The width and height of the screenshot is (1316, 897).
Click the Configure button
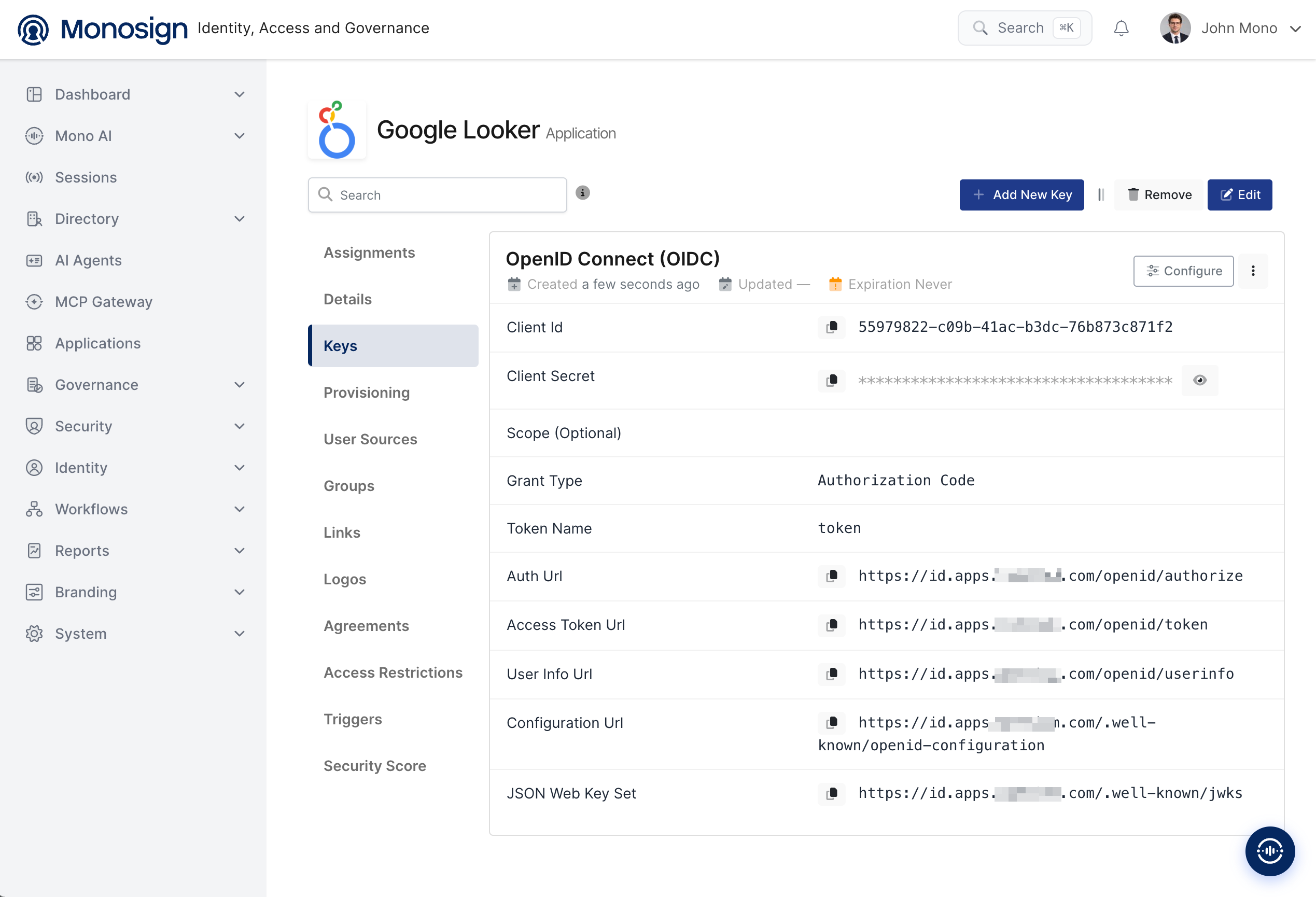point(1183,271)
